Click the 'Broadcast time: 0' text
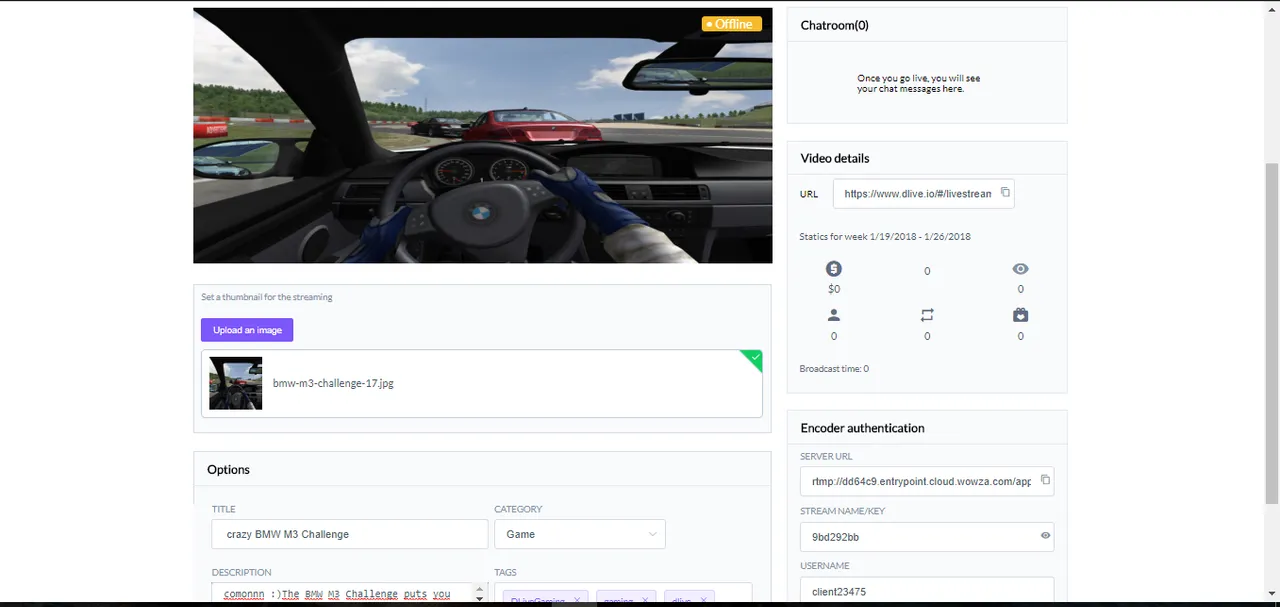 click(834, 369)
